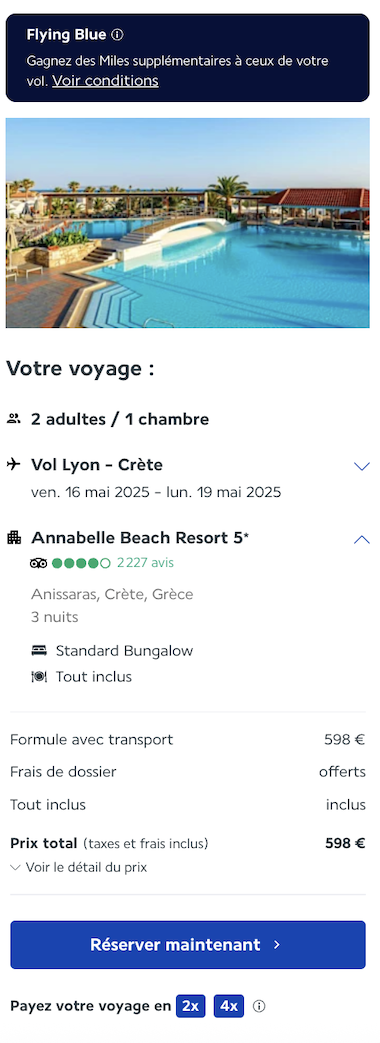The width and height of the screenshot is (380, 1043).
Task: Click the Vol Lyon - Crète heading
Action: tap(97, 464)
